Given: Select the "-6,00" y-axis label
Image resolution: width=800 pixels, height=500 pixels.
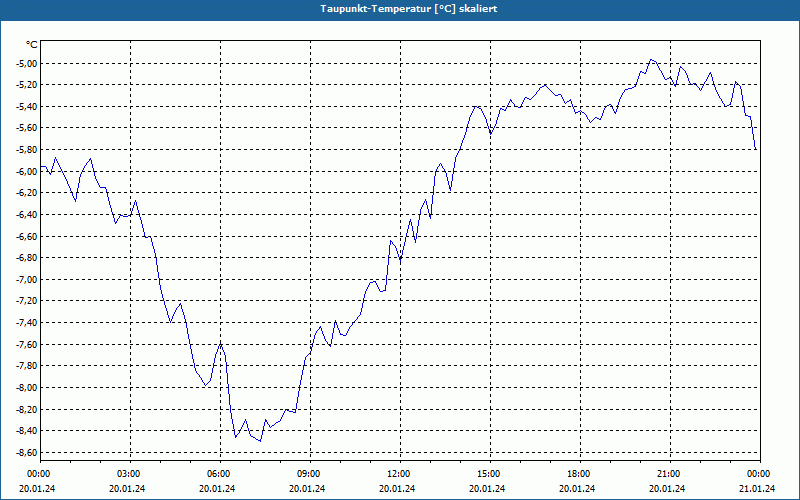Looking at the screenshot, I should pyautogui.click(x=26, y=171).
